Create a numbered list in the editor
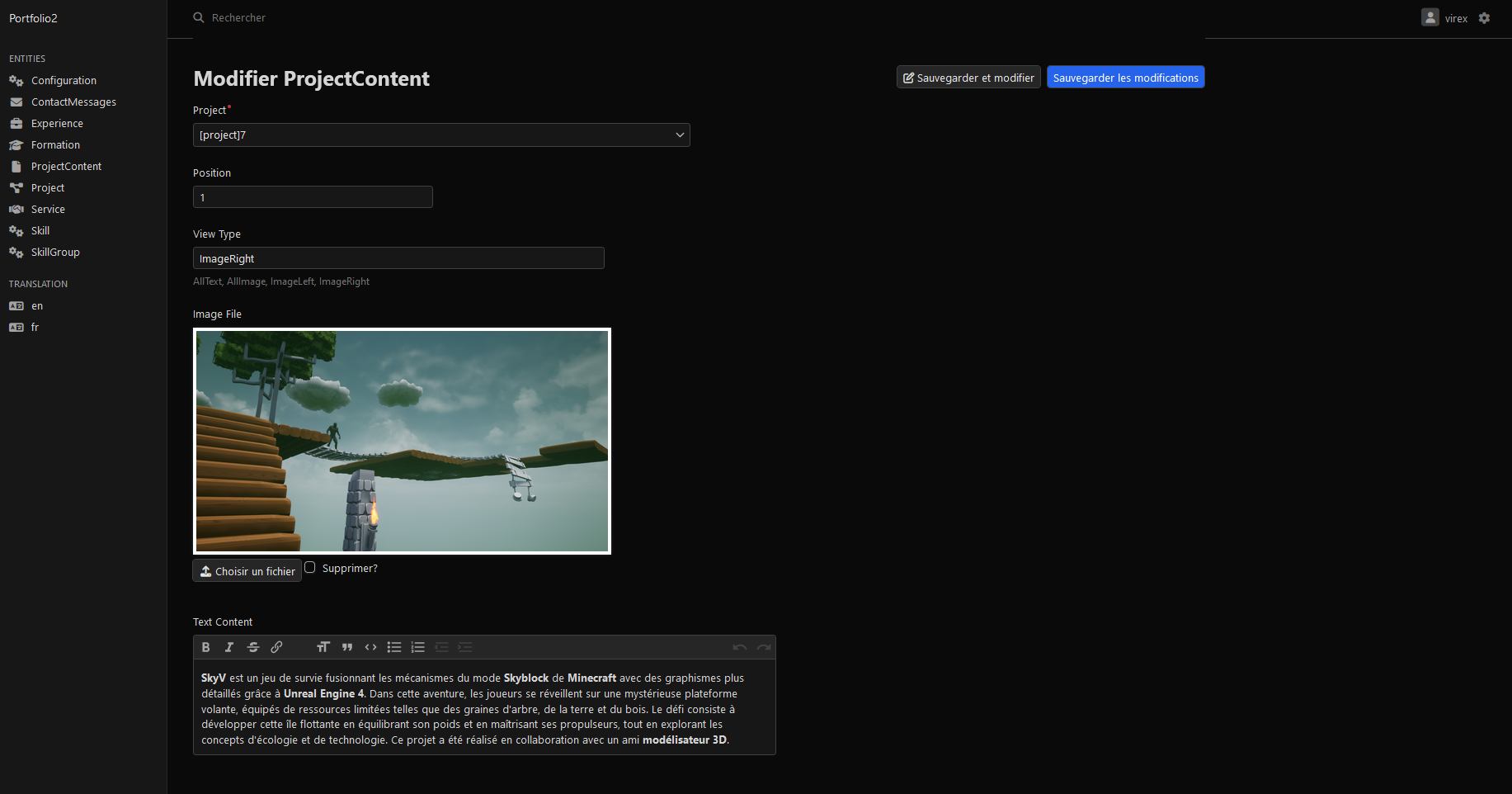 pyautogui.click(x=418, y=647)
